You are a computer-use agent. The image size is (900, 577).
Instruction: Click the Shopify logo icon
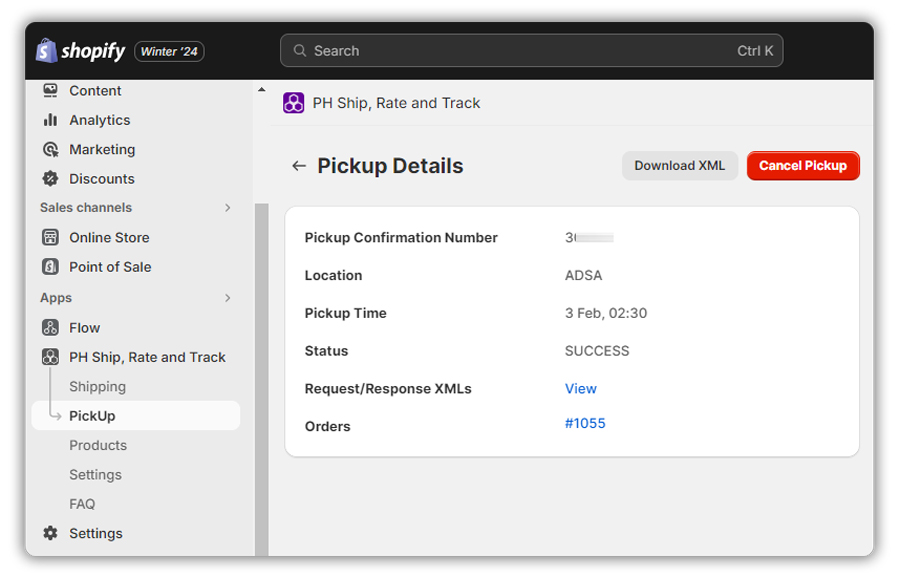coord(46,51)
